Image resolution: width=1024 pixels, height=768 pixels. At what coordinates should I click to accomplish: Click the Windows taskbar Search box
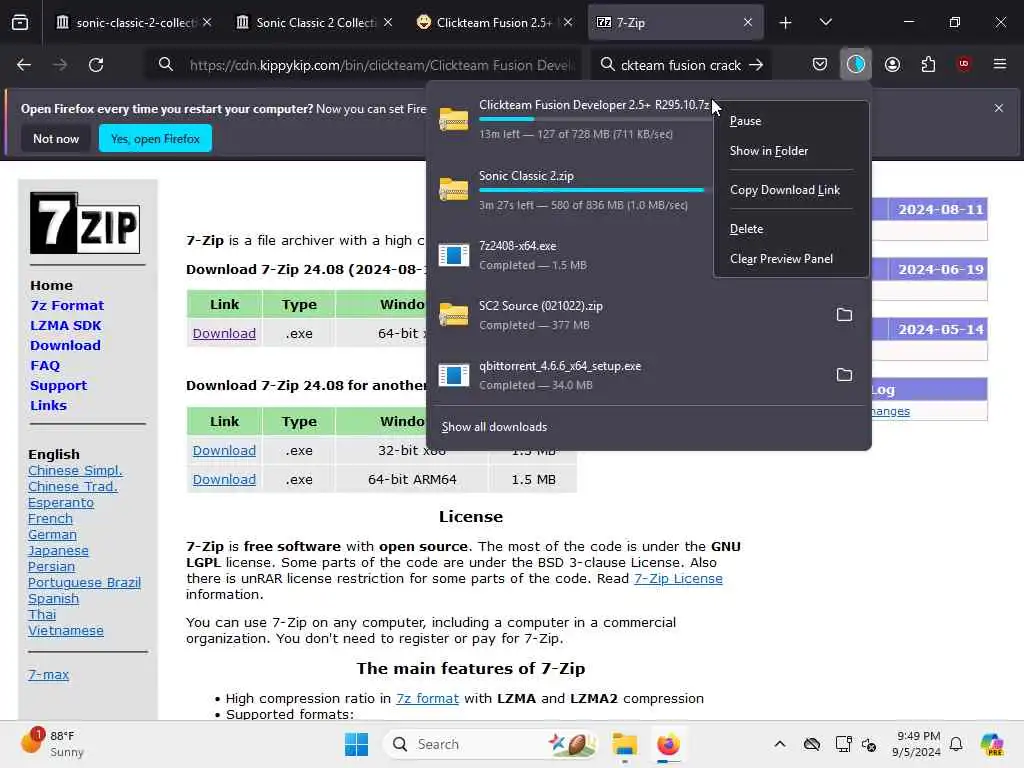(x=492, y=744)
